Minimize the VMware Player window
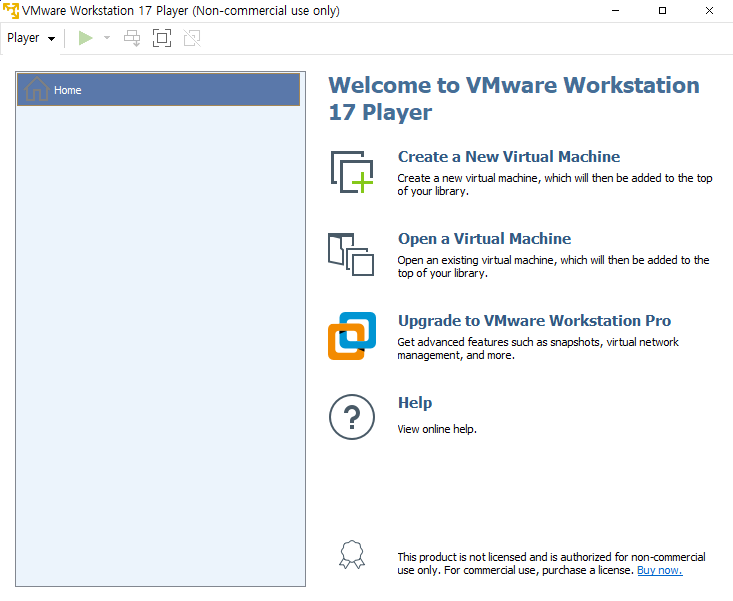The height and width of the screenshot is (601, 733). tap(616, 10)
